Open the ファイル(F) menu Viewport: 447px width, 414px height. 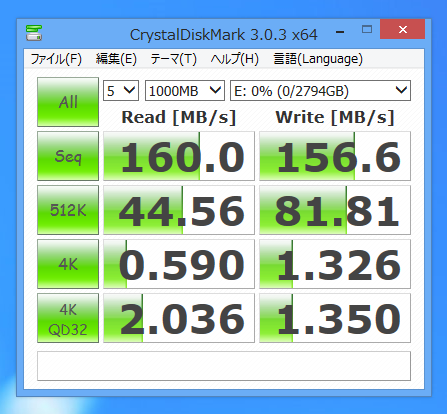point(56,59)
